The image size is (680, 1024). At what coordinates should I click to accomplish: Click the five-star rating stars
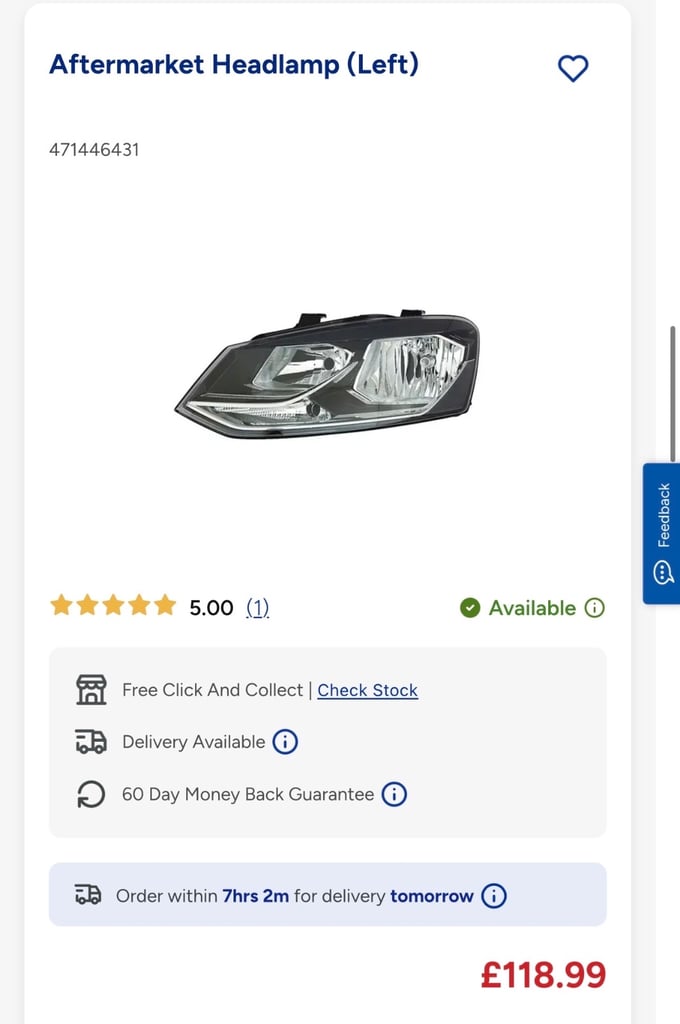113,605
